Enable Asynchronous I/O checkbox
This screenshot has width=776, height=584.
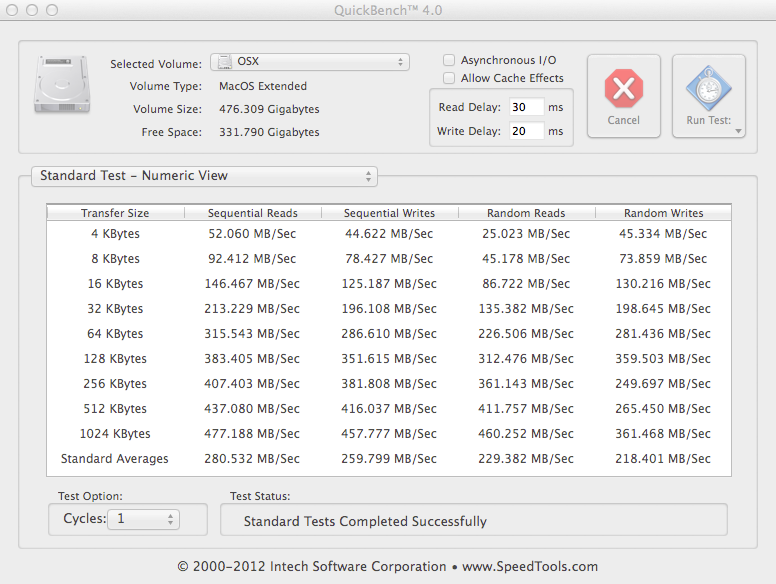tap(449, 60)
